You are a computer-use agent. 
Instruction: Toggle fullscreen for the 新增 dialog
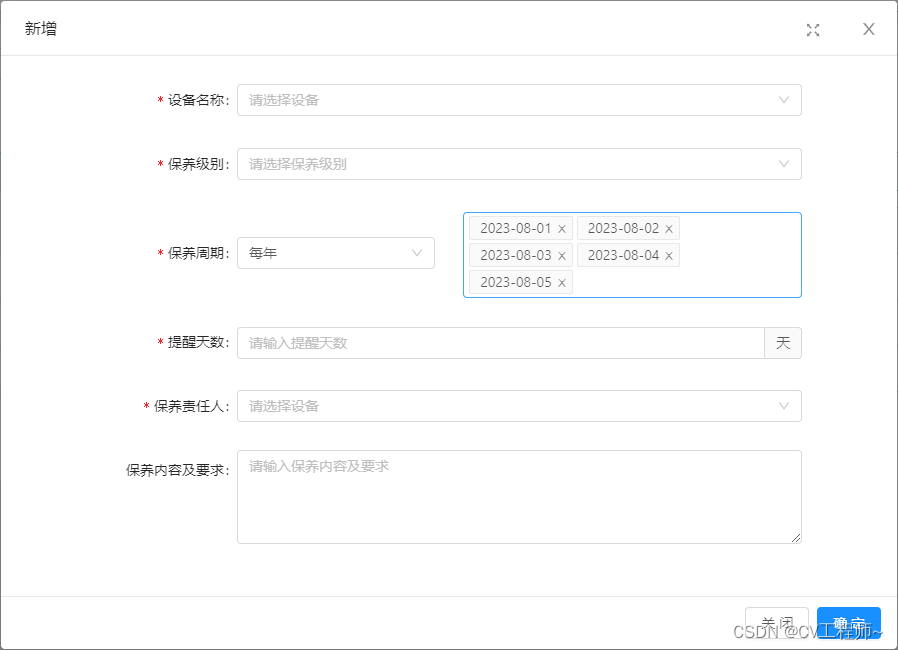[x=813, y=30]
